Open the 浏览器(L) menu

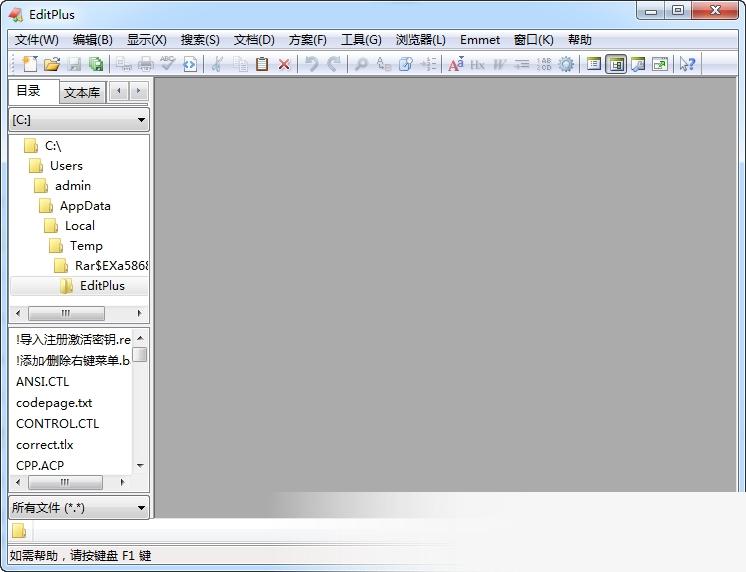(x=421, y=40)
